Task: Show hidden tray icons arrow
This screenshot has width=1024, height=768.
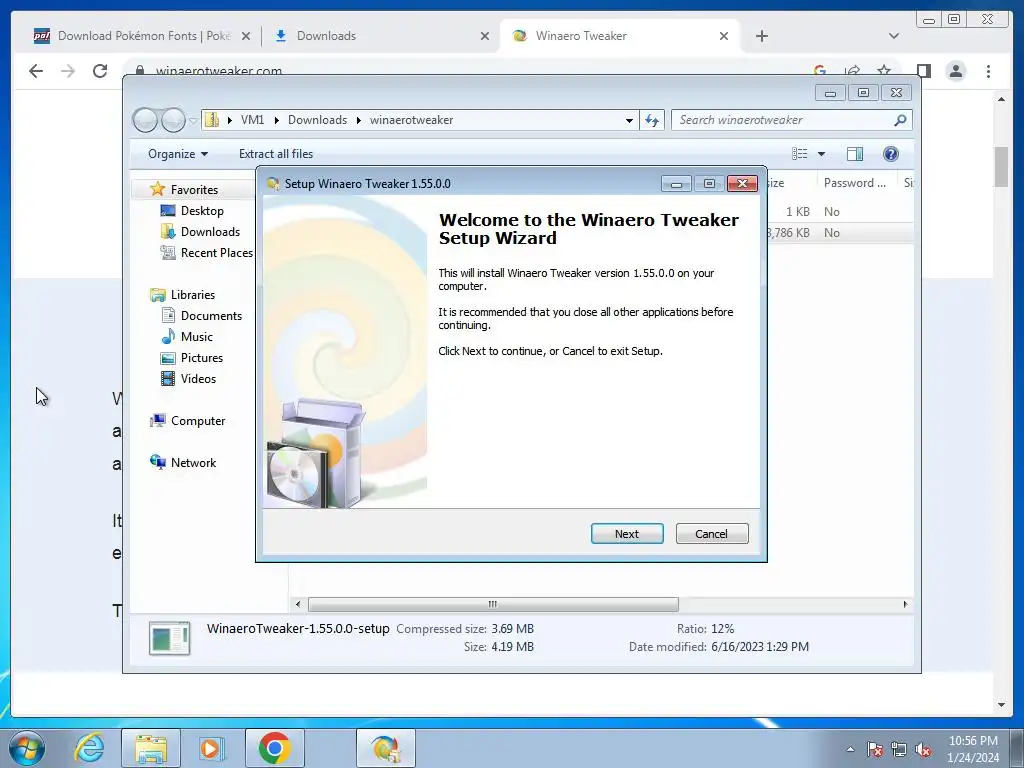Action: click(850, 749)
